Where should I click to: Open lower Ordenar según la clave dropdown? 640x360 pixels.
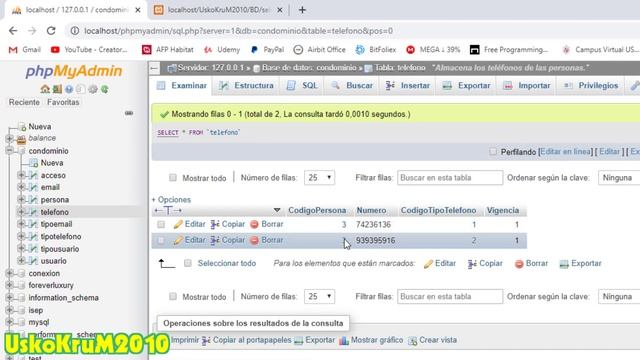(x=619, y=296)
